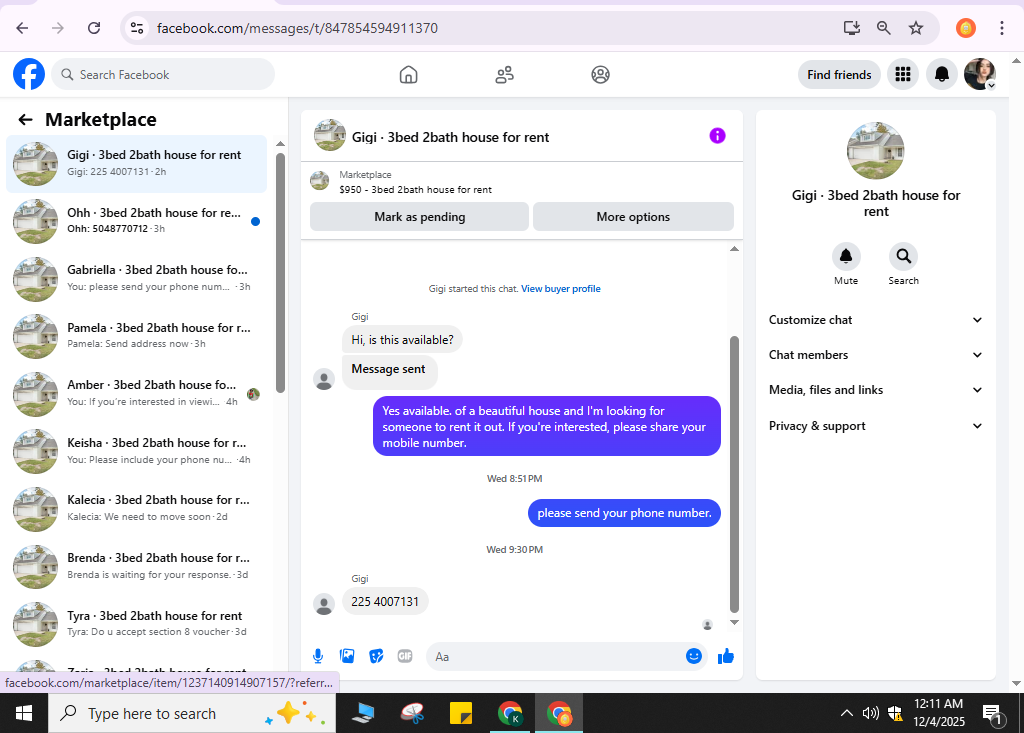Reload the page in browser toolbar
The image size is (1024, 733).
coord(94,28)
